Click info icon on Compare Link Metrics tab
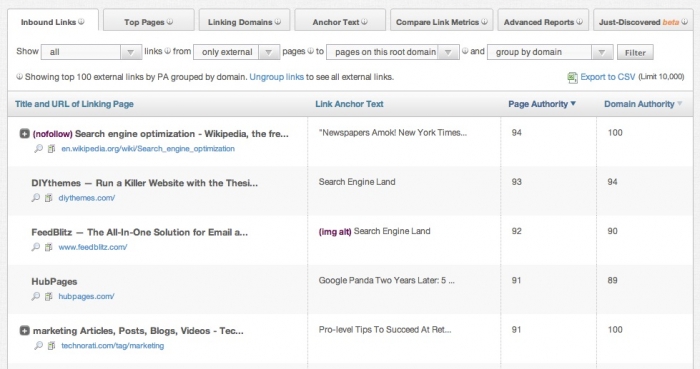Image resolution: width=700 pixels, height=369 pixels. (x=484, y=21)
